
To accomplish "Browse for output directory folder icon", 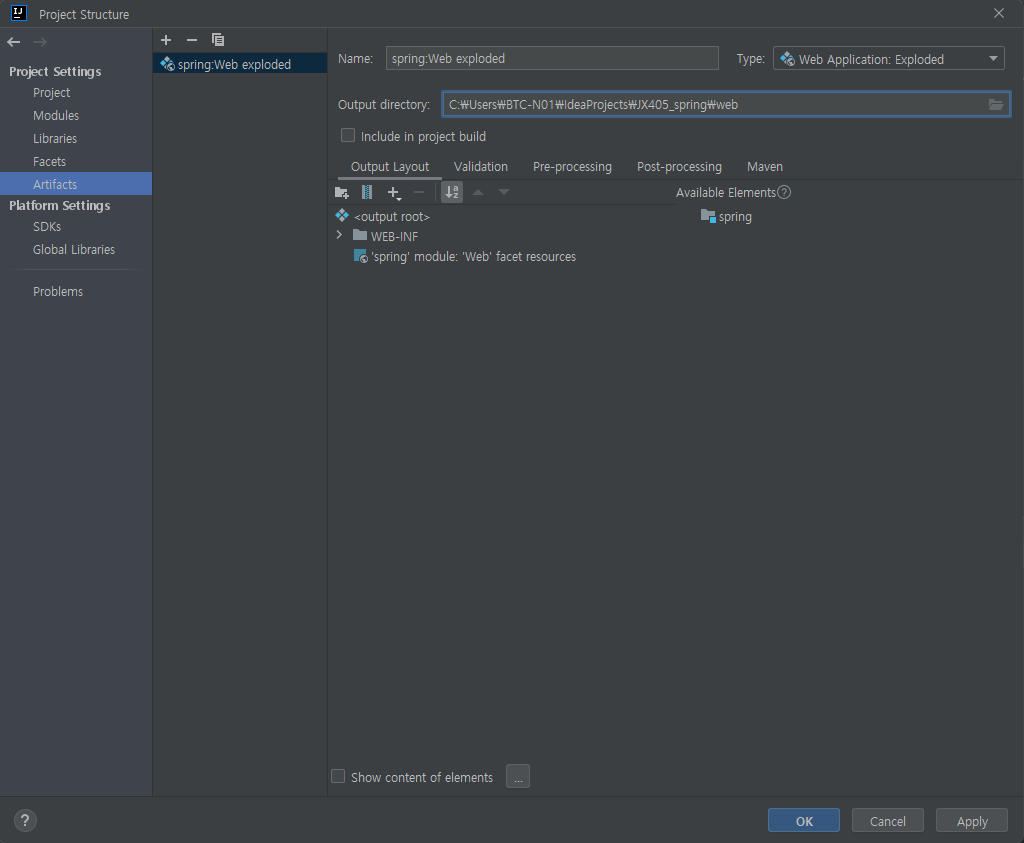I will click(995, 104).
